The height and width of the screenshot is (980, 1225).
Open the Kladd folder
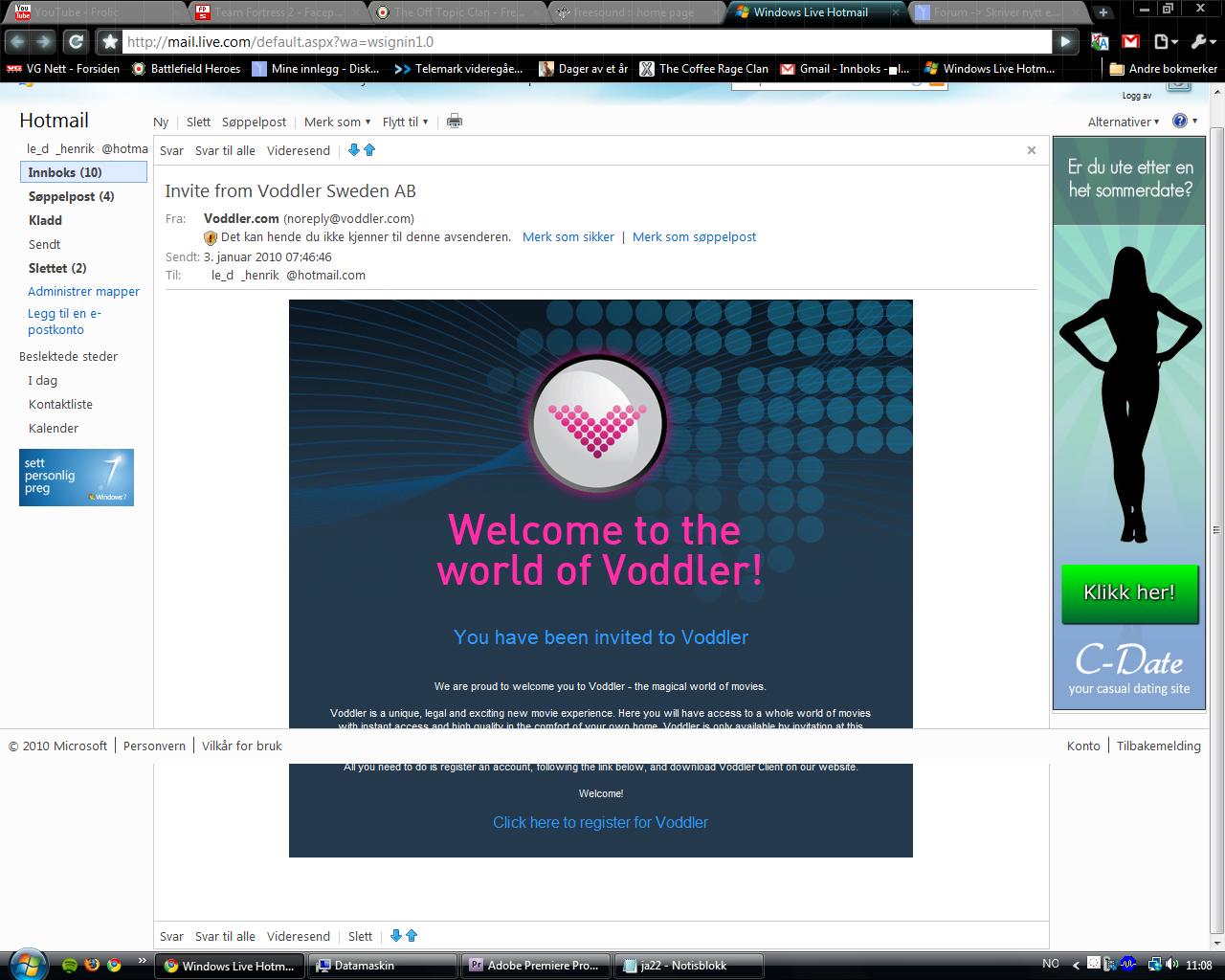(x=45, y=220)
